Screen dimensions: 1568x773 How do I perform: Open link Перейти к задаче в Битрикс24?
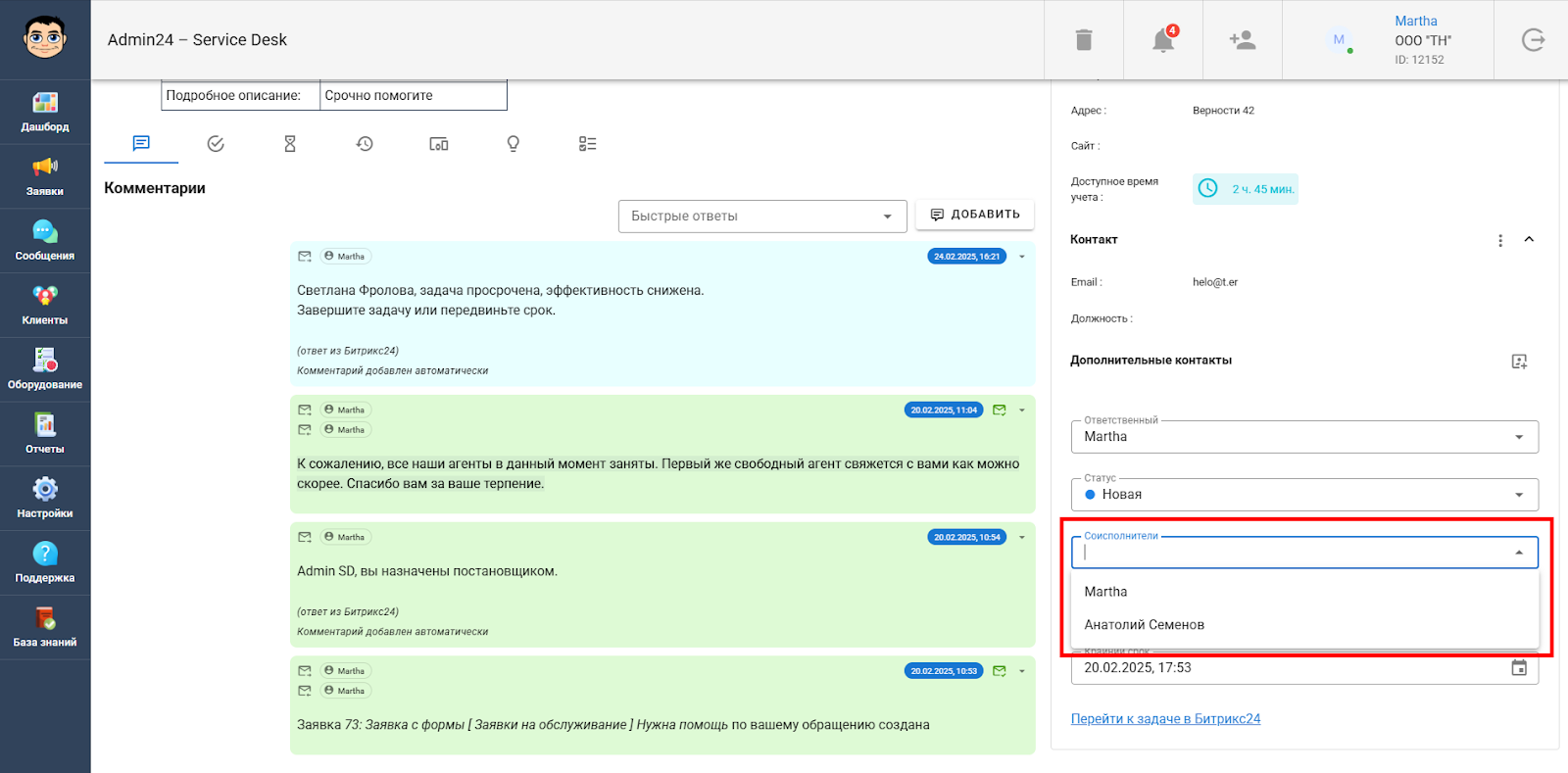click(x=1165, y=719)
